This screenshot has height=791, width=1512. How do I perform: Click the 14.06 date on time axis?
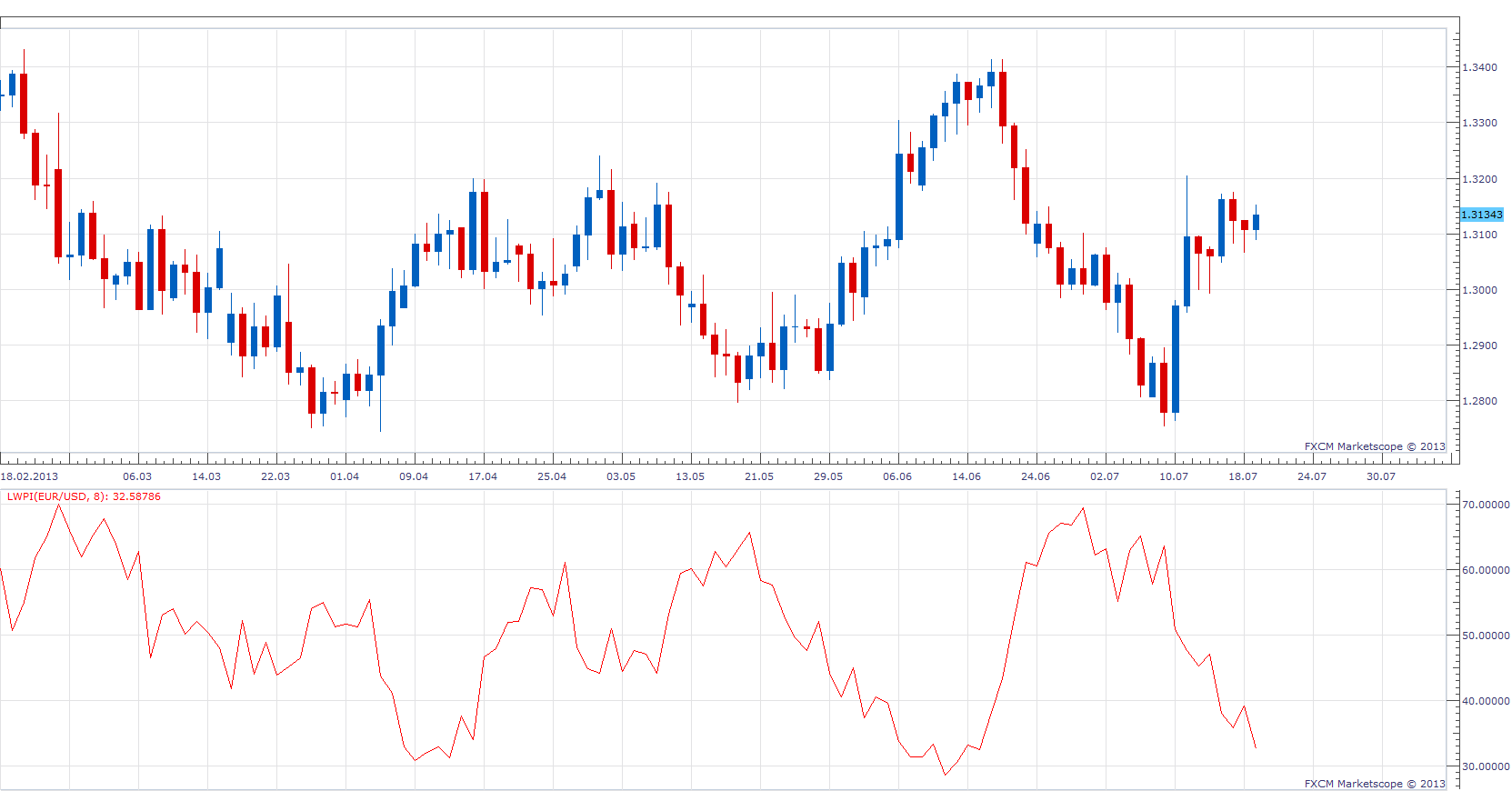[966, 476]
